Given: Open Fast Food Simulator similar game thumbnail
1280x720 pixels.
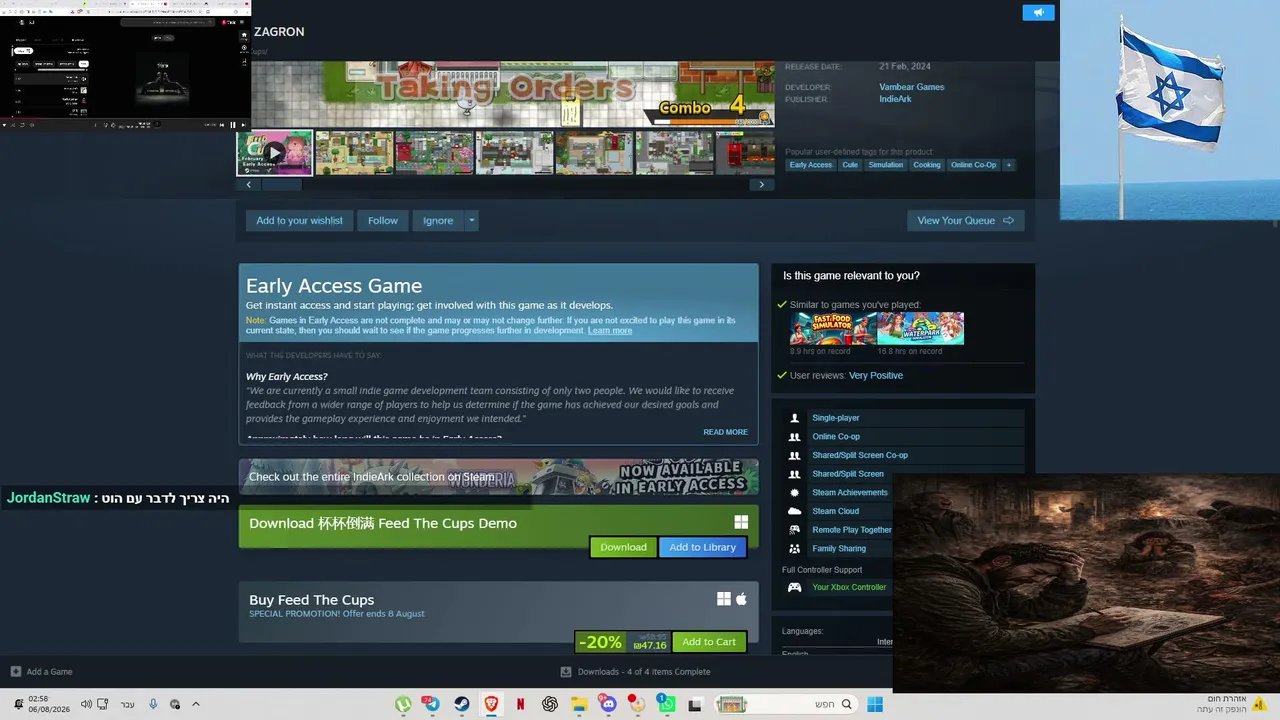Looking at the screenshot, I should [x=832, y=329].
